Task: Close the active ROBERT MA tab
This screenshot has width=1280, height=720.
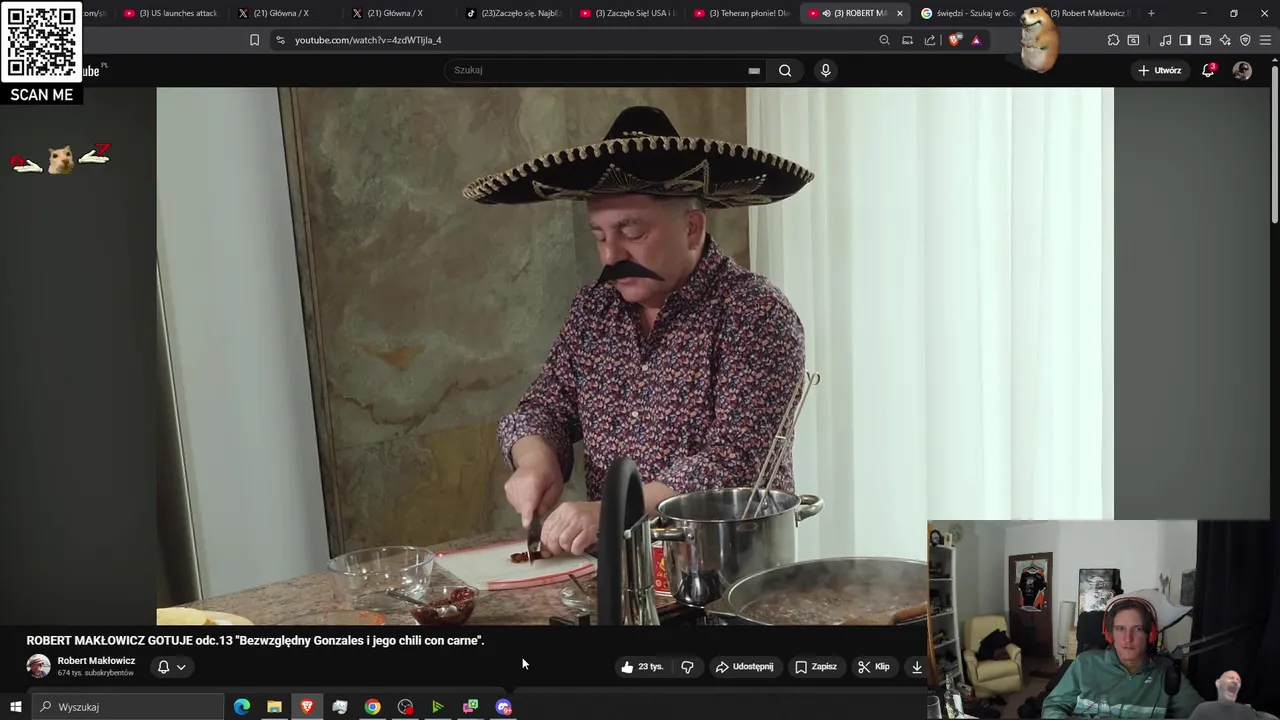Action: click(x=899, y=13)
